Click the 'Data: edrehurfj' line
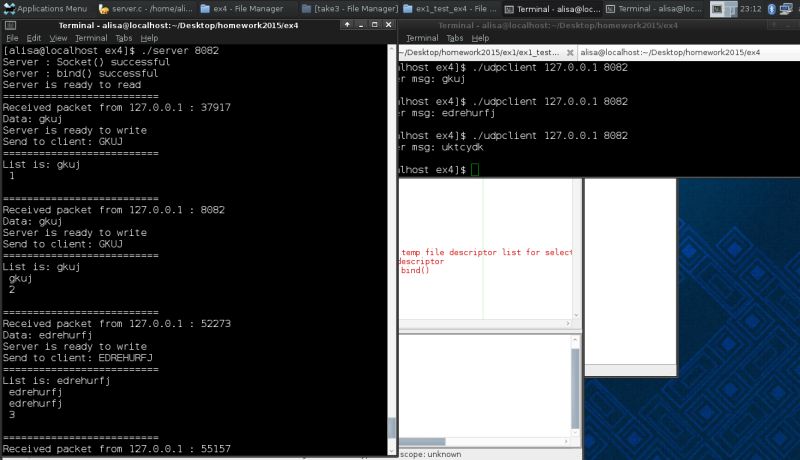 tap(47, 335)
